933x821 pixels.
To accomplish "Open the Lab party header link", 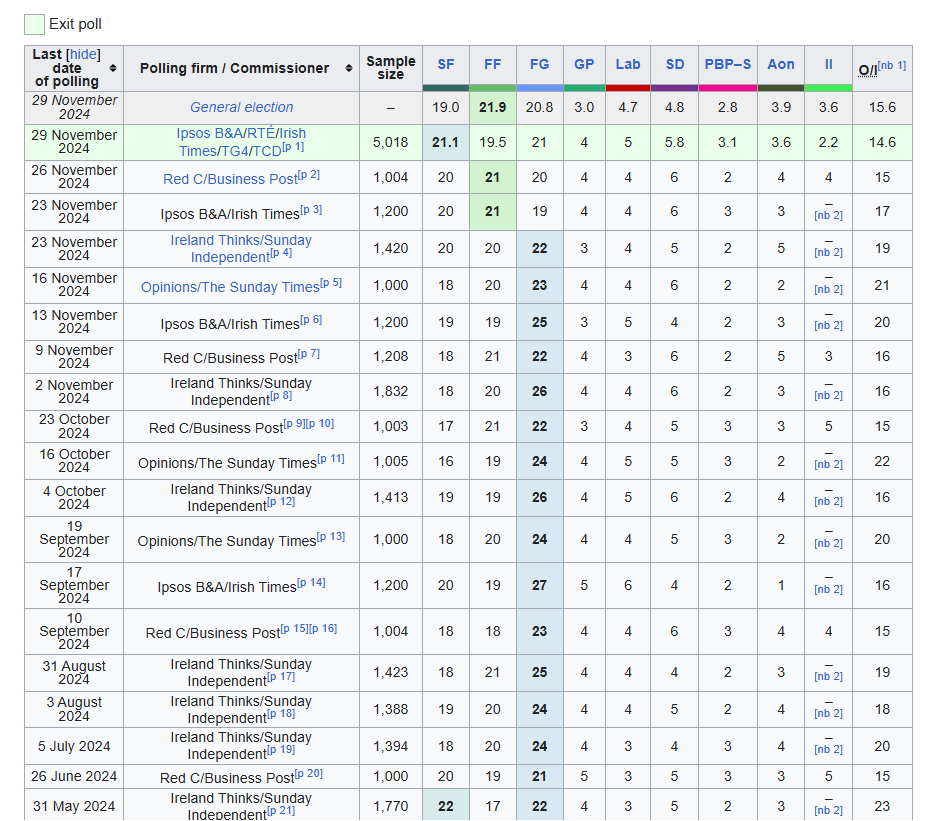I will (628, 64).
